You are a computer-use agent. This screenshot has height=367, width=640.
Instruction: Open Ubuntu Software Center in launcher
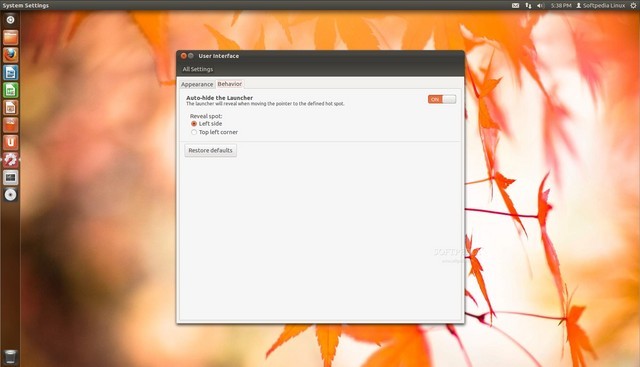(x=10, y=125)
